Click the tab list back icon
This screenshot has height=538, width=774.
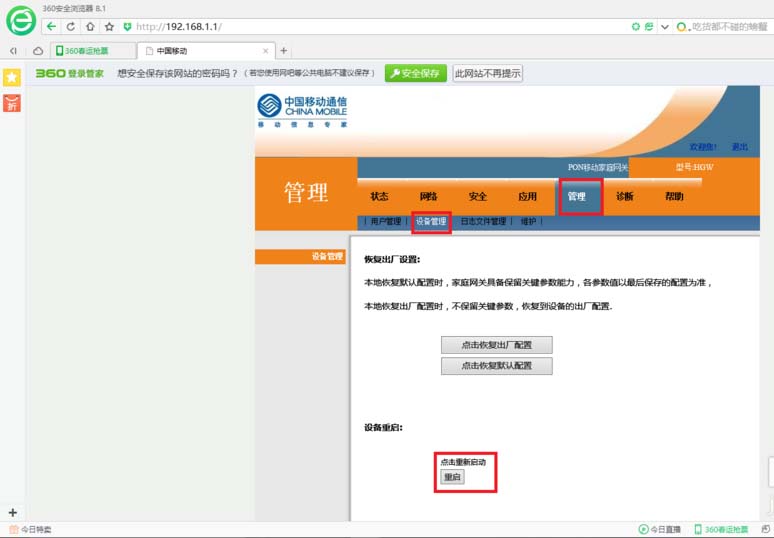click(x=13, y=51)
